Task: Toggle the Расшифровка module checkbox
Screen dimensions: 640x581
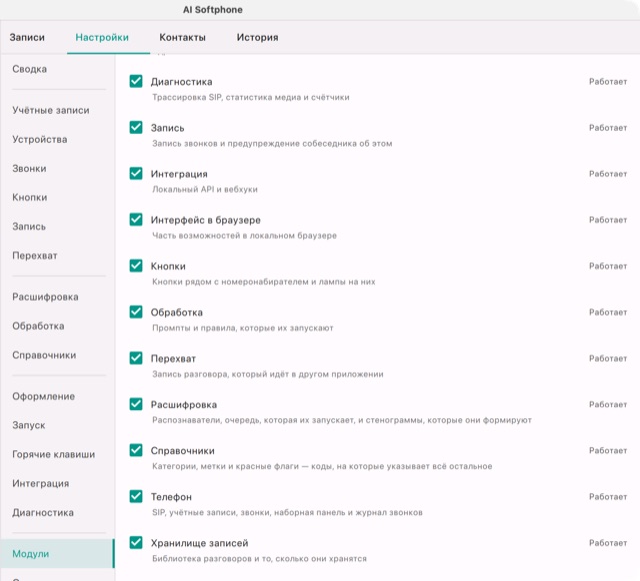Action: click(136, 404)
